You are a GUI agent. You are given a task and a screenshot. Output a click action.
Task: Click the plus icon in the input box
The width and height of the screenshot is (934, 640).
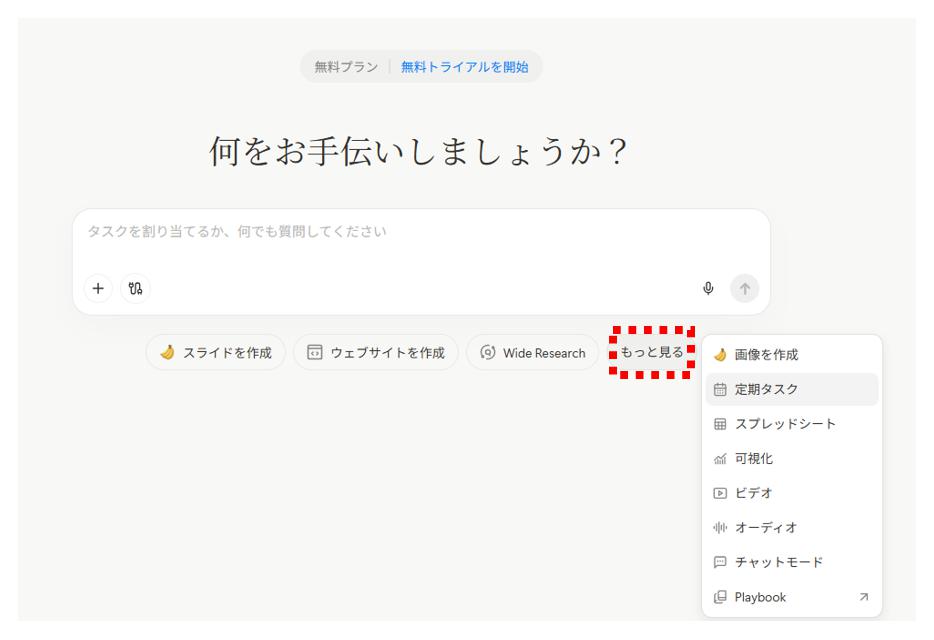(x=98, y=288)
